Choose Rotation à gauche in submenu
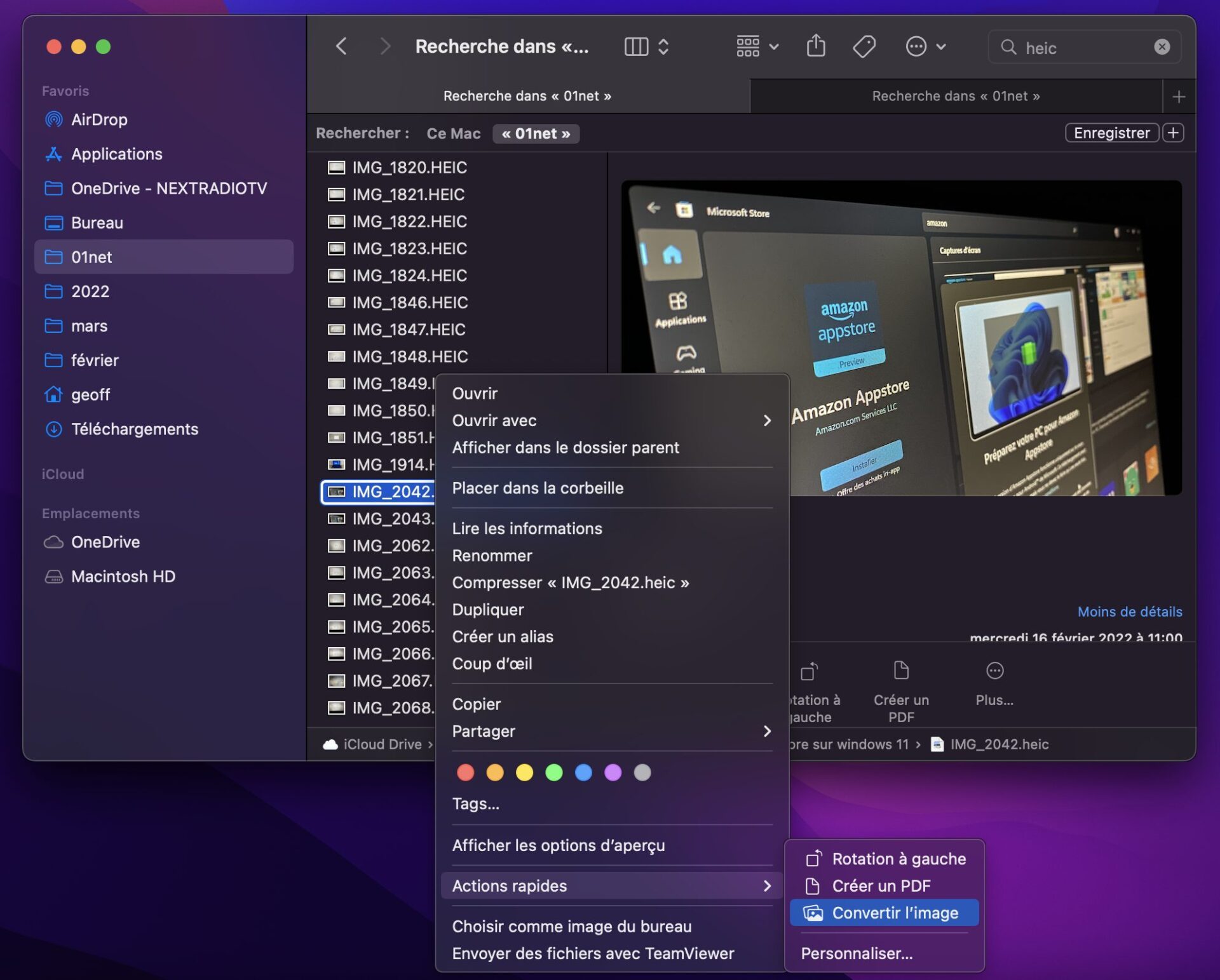The image size is (1220, 980). click(884, 859)
